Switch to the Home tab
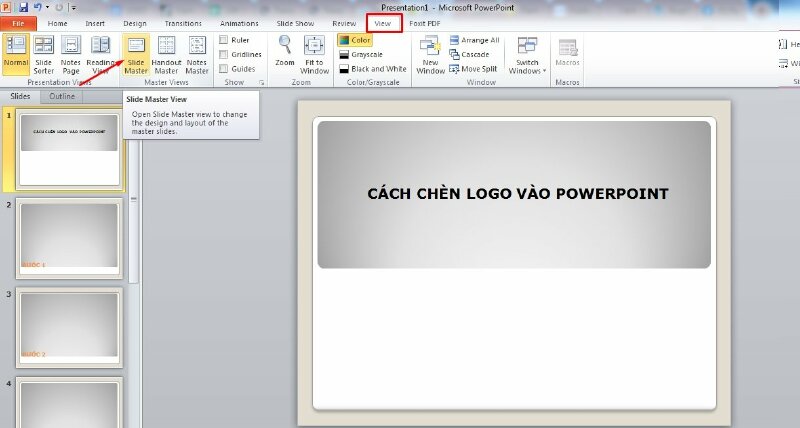800x428 pixels. 57,23
